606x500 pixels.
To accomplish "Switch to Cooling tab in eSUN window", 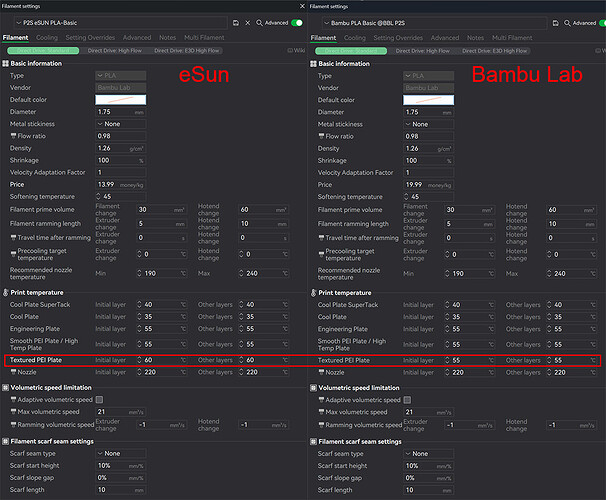I will click(47, 37).
